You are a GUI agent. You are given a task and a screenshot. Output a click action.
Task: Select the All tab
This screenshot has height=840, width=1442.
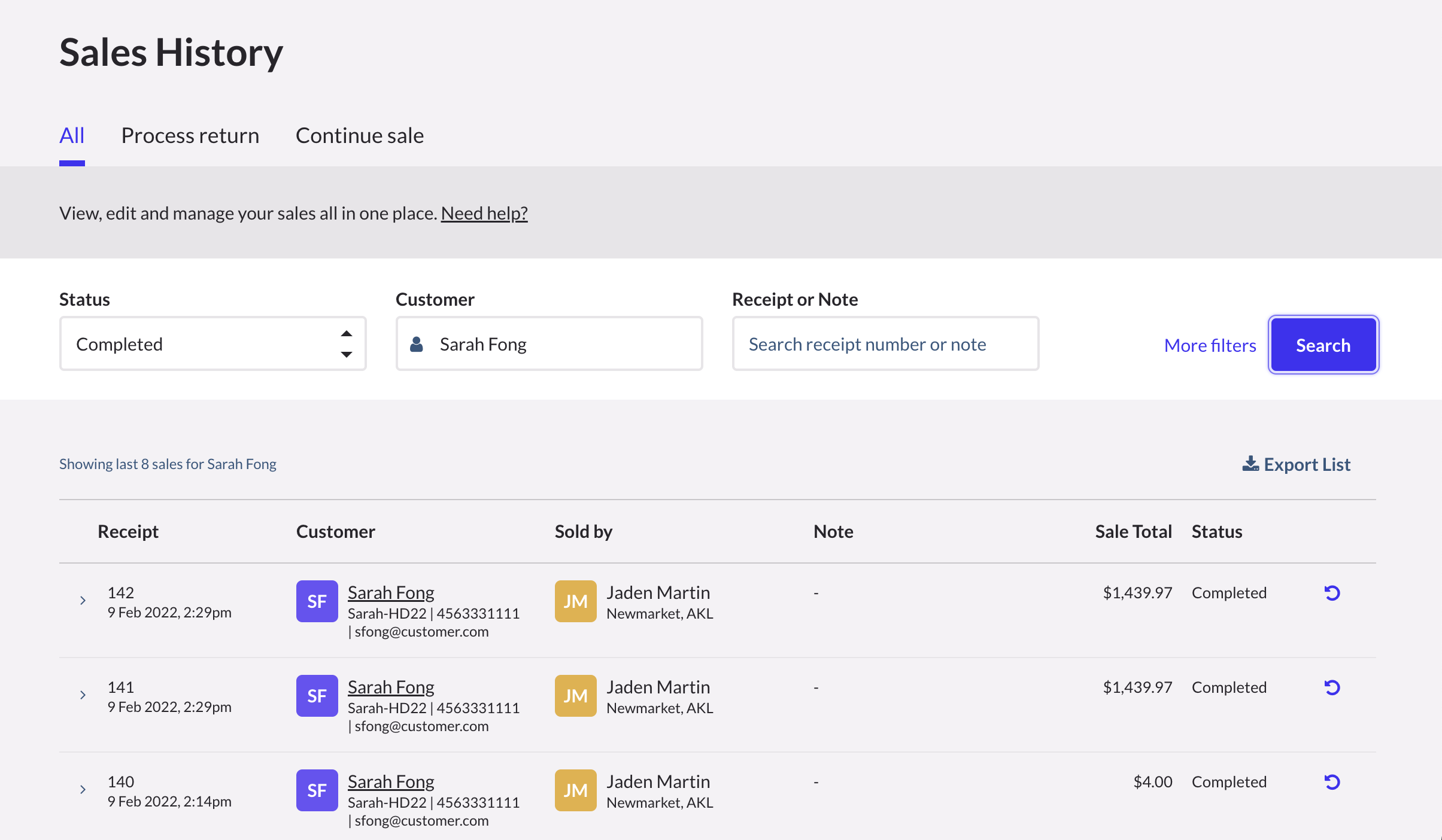point(72,136)
